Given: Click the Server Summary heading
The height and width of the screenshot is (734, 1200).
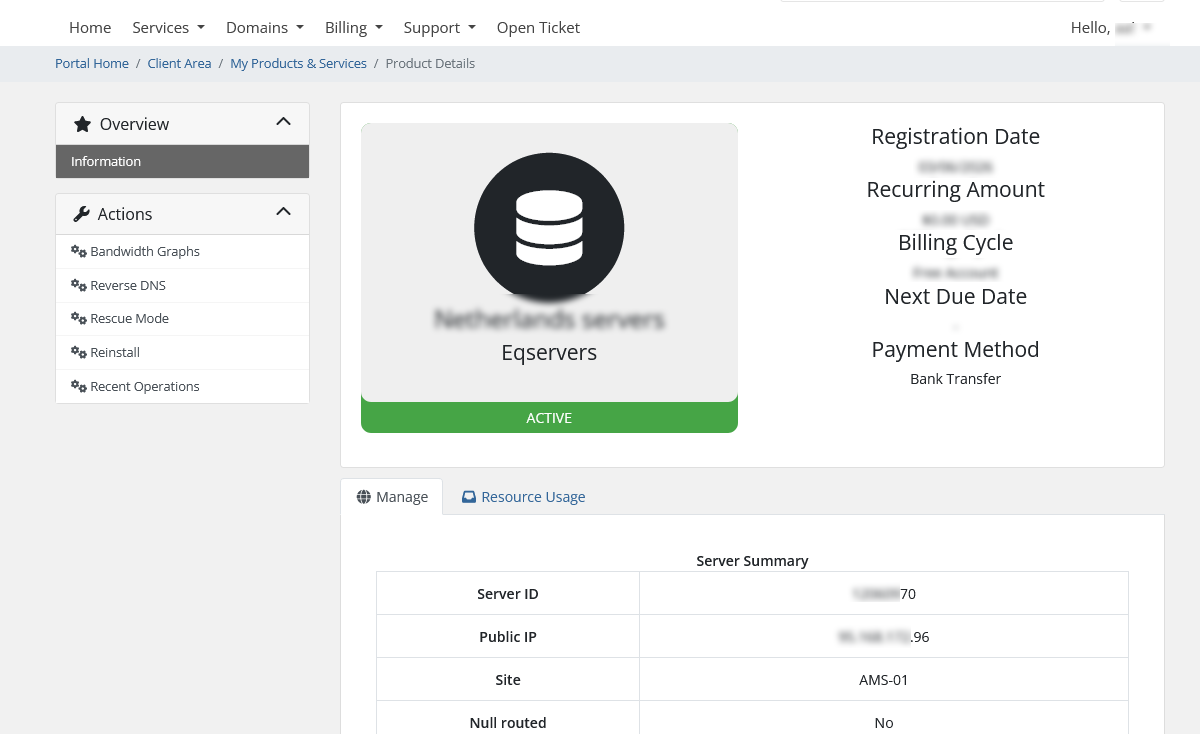Looking at the screenshot, I should [752, 560].
